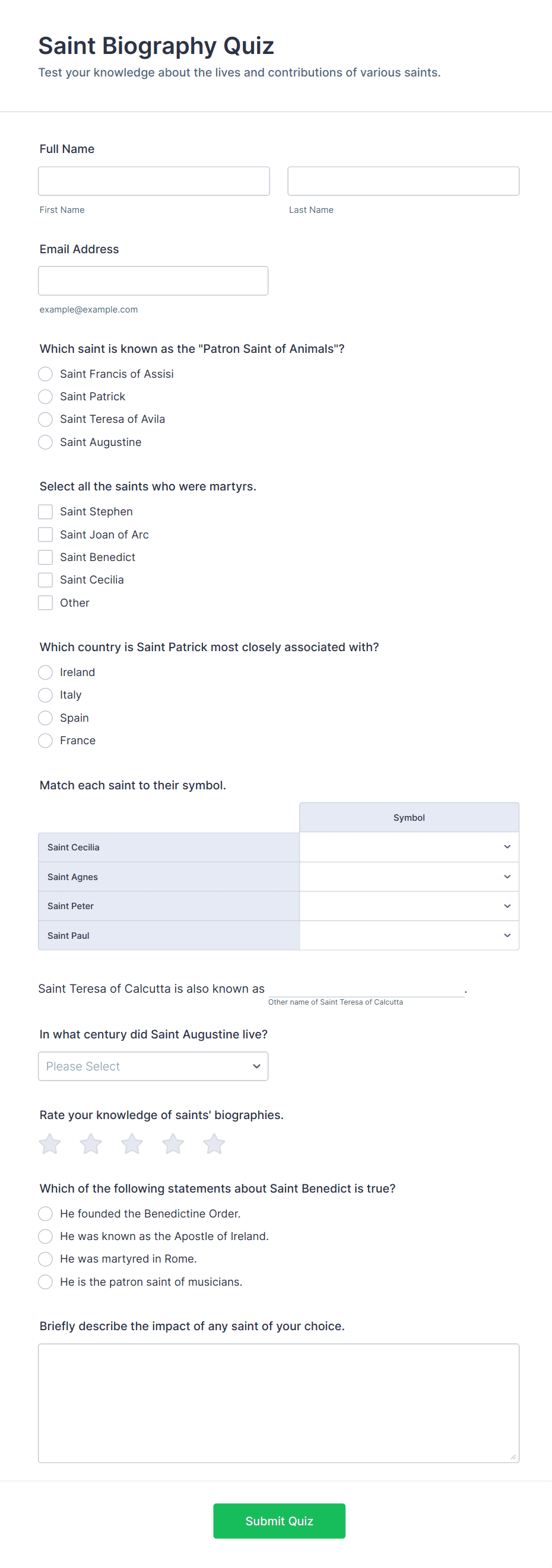Click the Submit Quiz button

[279, 1521]
